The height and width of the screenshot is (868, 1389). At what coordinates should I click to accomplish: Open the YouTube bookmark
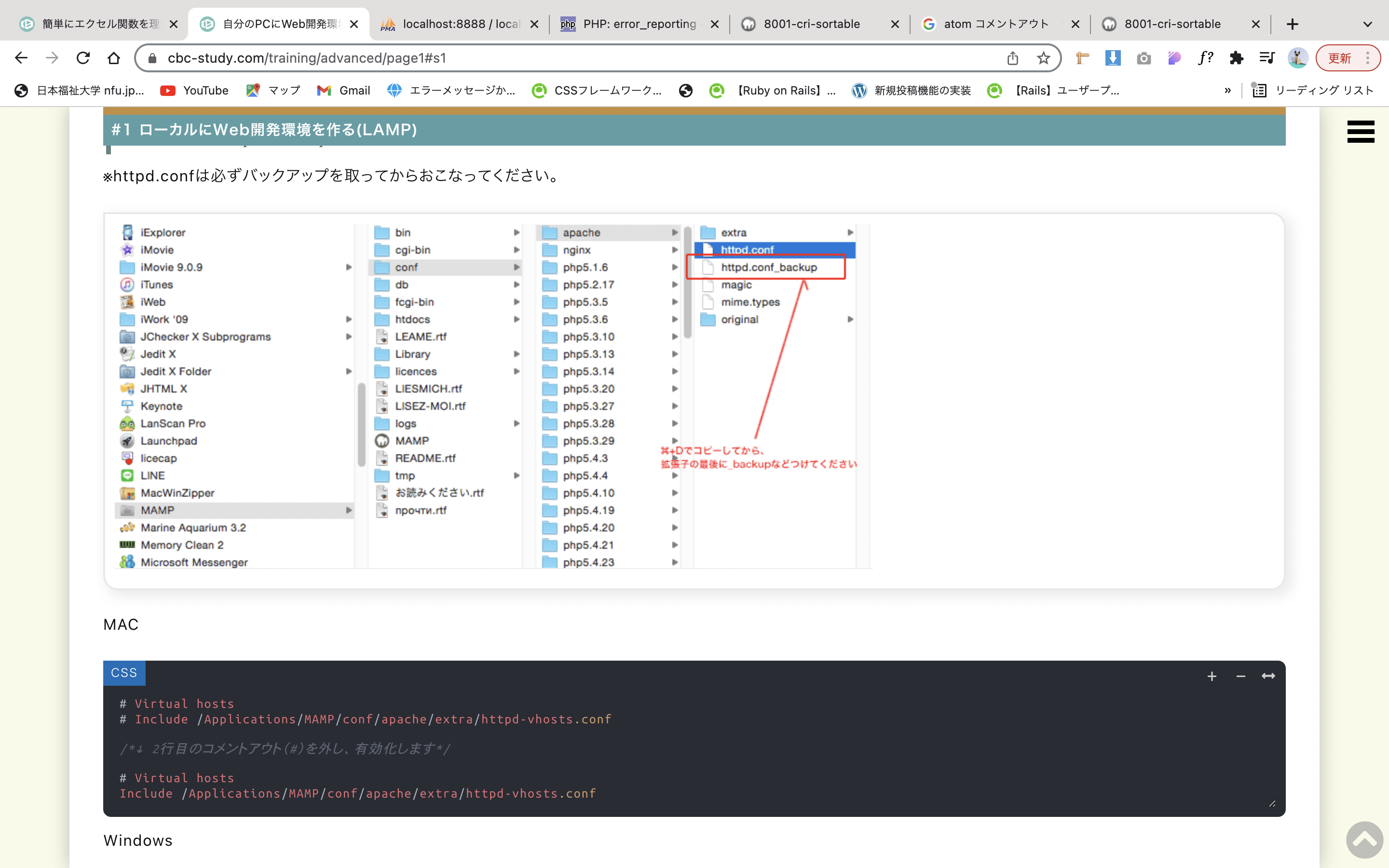point(194,91)
